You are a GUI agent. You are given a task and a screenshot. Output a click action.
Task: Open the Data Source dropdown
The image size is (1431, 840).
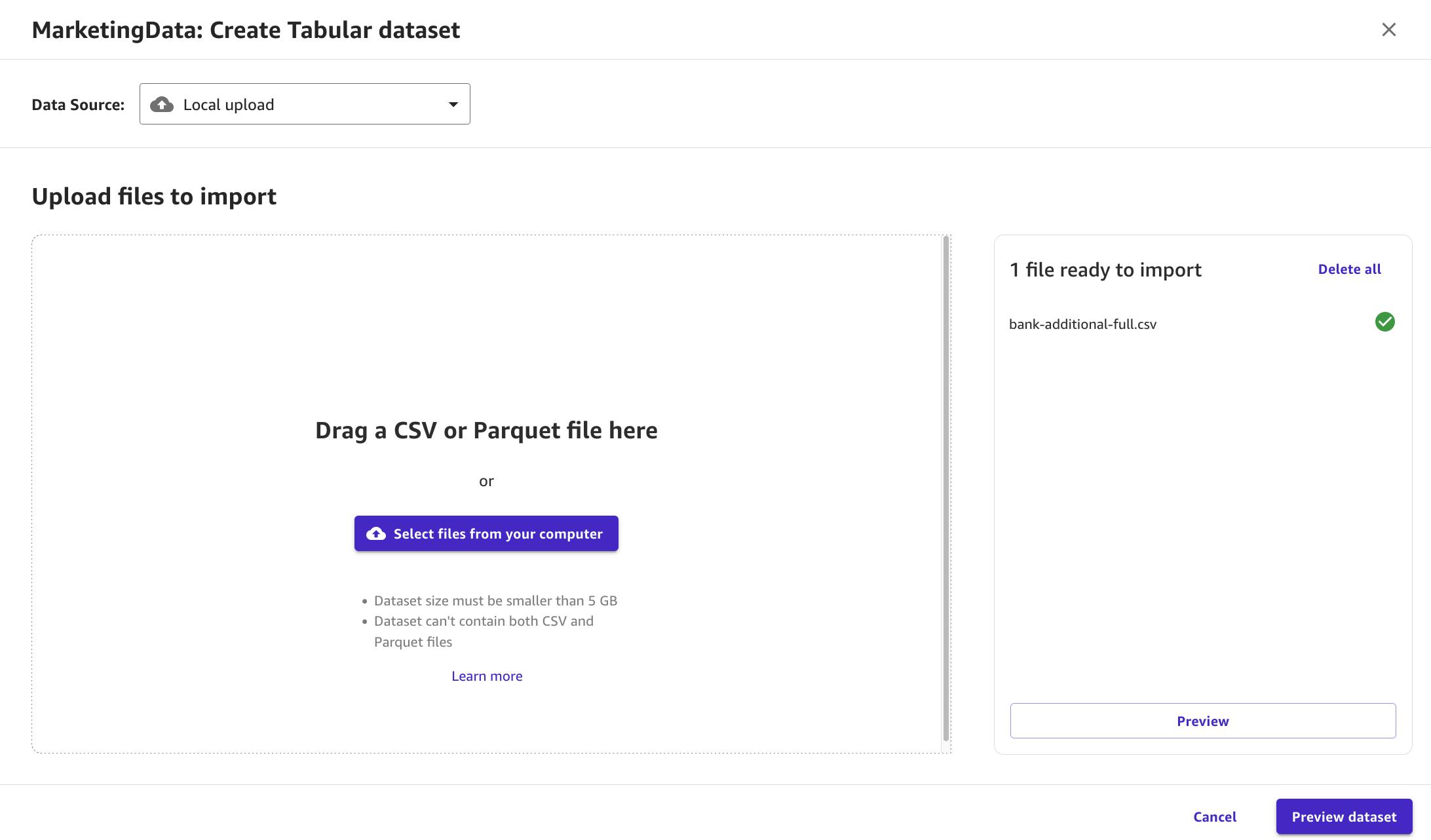[x=304, y=104]
